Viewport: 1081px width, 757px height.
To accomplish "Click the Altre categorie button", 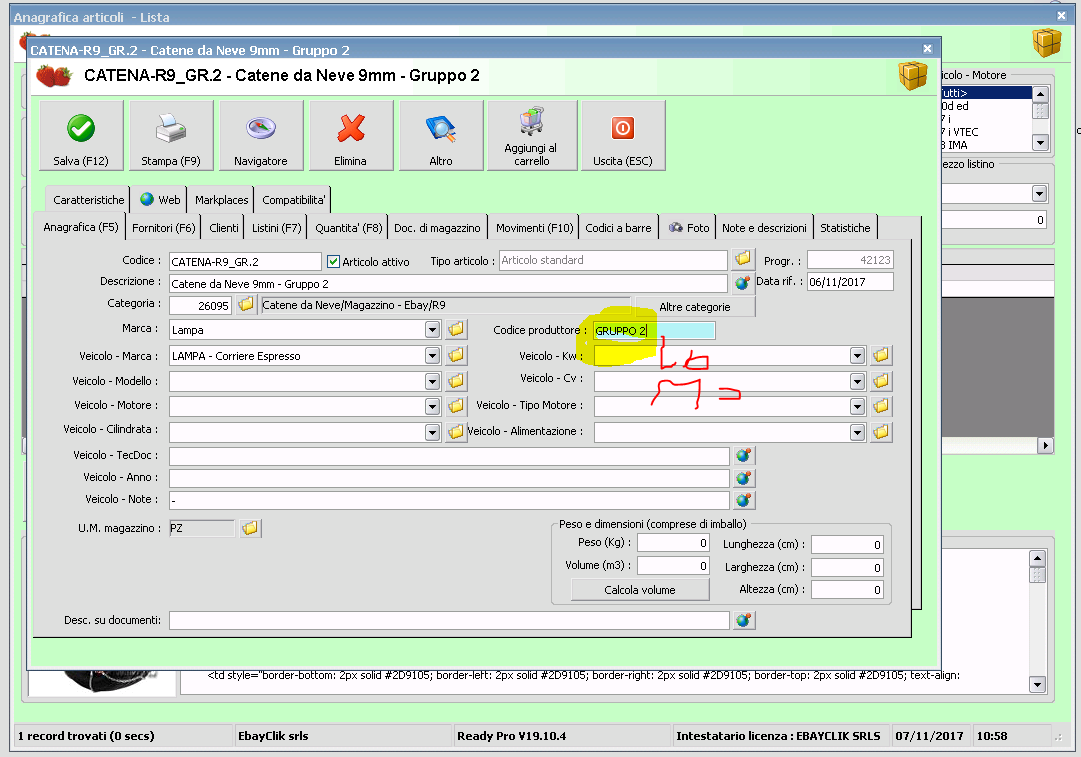I will click(694, 307).
